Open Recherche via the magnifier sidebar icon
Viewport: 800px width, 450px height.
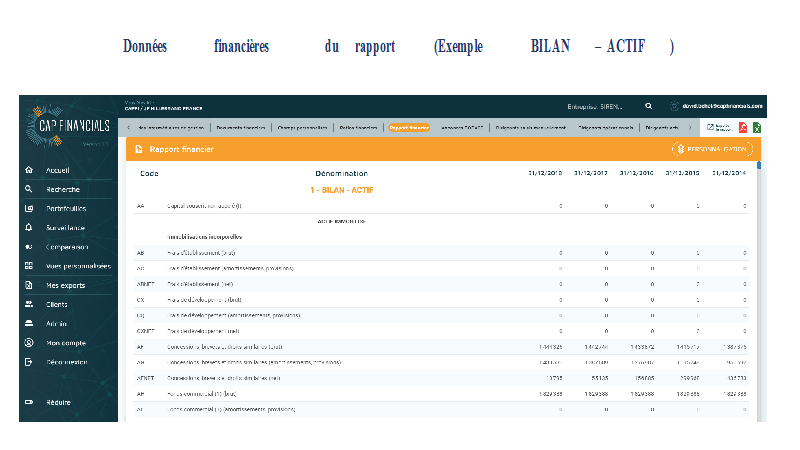tap(28, 189)
